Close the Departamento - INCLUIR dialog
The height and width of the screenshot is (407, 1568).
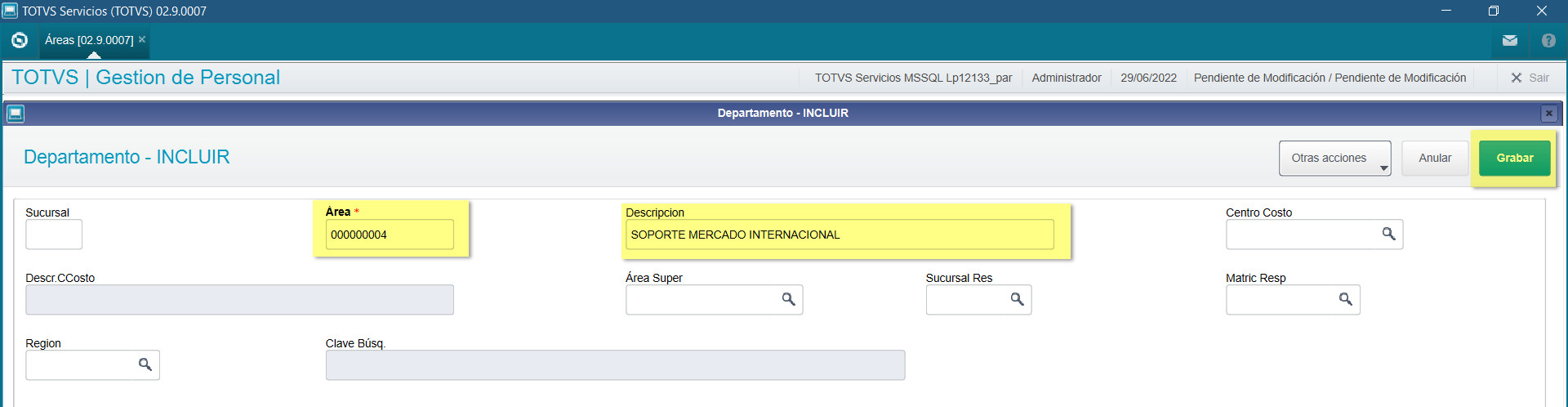(1548, 114)
